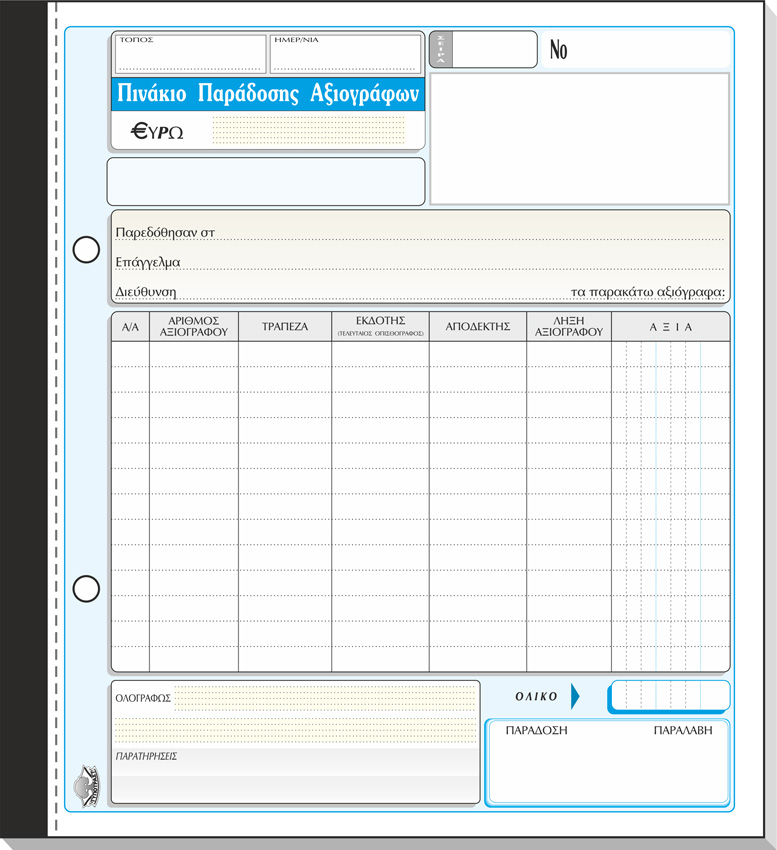The height and width of the screenshot is (850, 777).
Task: Click the ΕΚΔΟΤΗΣ column header
Action: [x=380, y=326]
